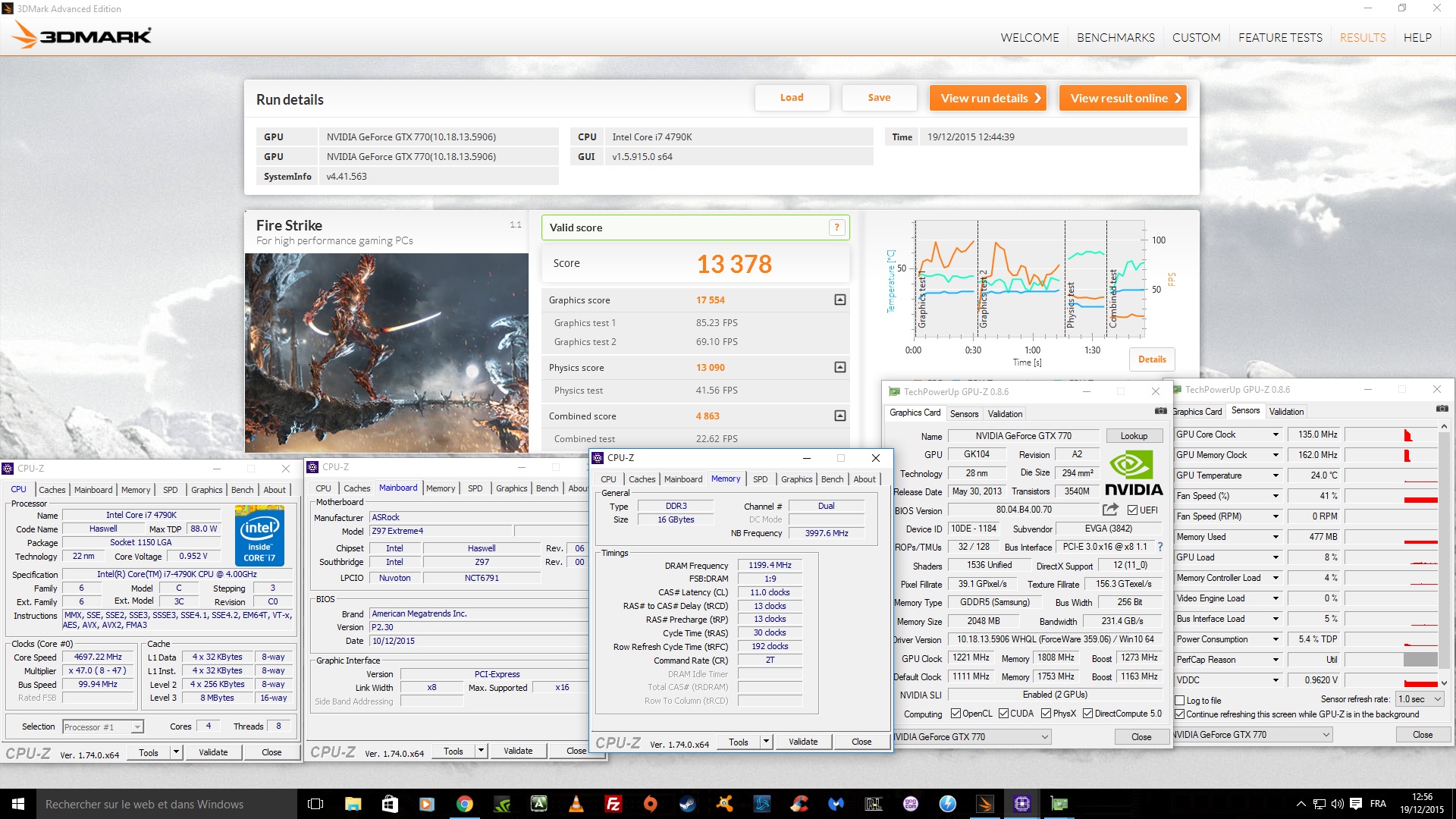The height and width of the screenshot is (819, 1456).
Task: Click the Intel Core i7 logo in CPU-Z
Action: [x=261, y=537]
